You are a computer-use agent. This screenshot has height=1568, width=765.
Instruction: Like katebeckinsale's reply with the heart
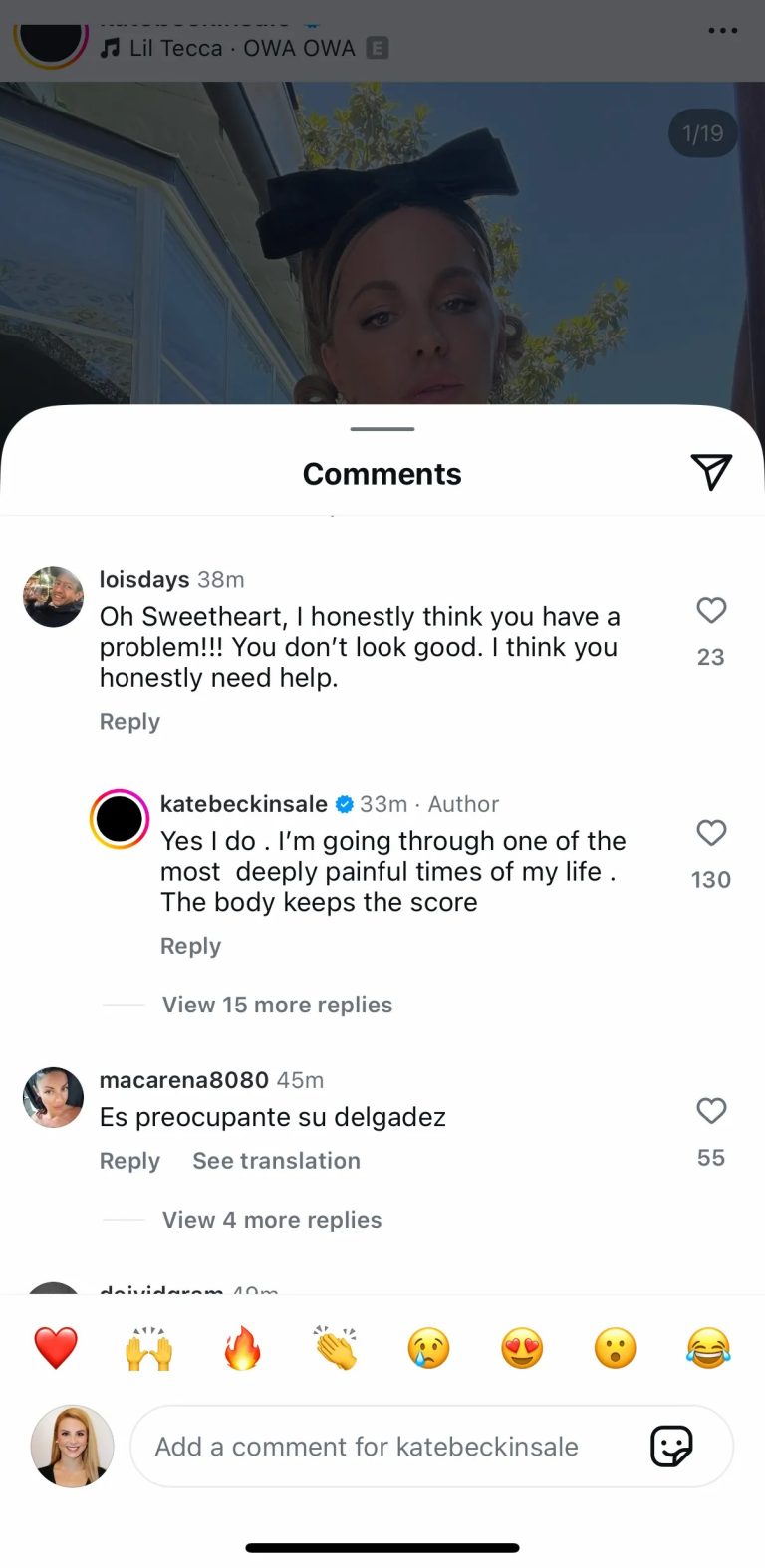pyautogui.click(x=711, y=834)
